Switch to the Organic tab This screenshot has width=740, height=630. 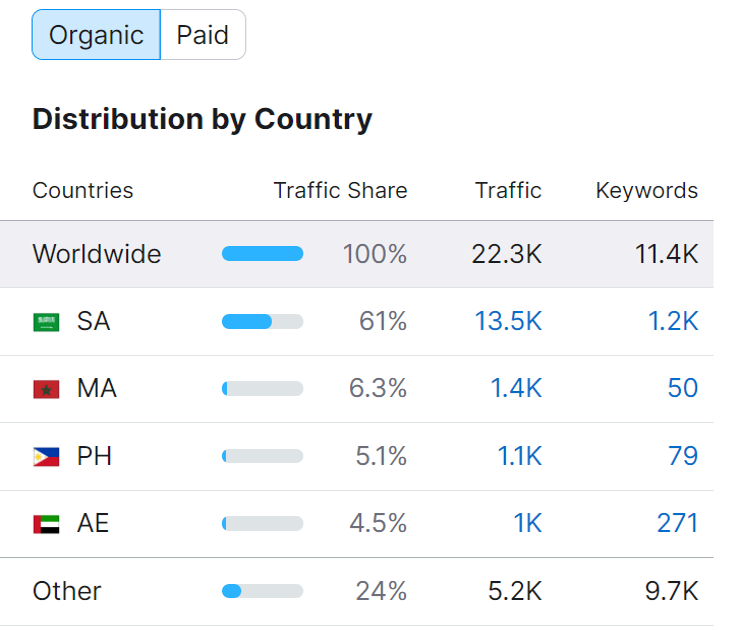(96, 35)
